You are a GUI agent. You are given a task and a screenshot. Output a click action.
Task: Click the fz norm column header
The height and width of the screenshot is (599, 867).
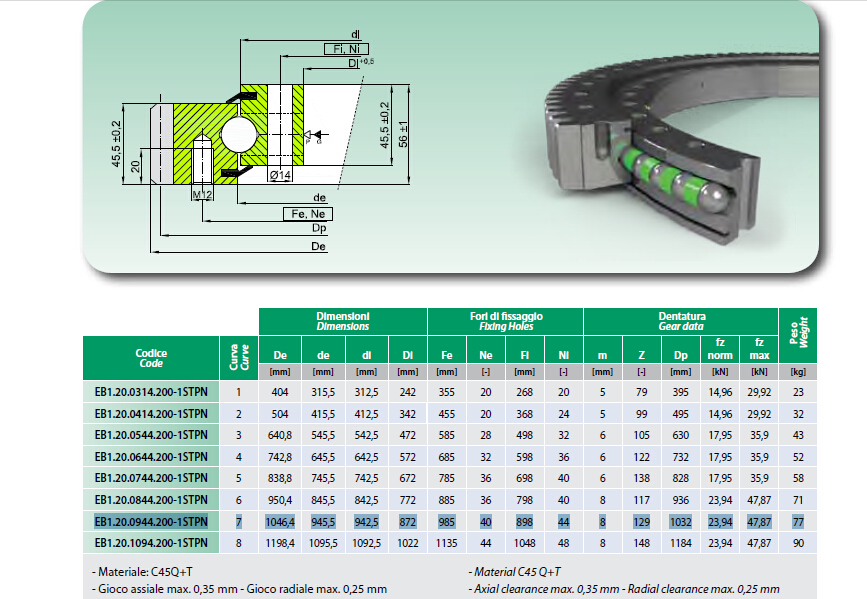719,349
